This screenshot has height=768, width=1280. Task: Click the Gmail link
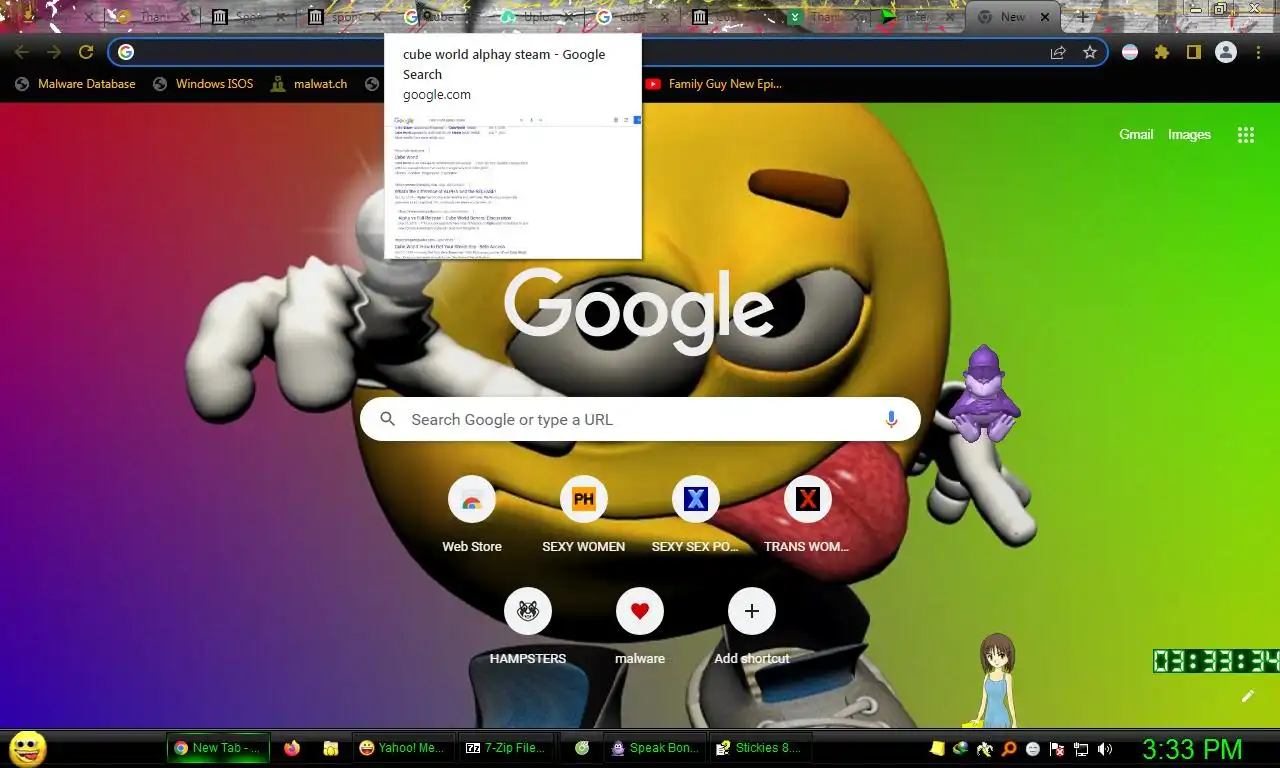pyautogui.click(x=1136, y=135)
